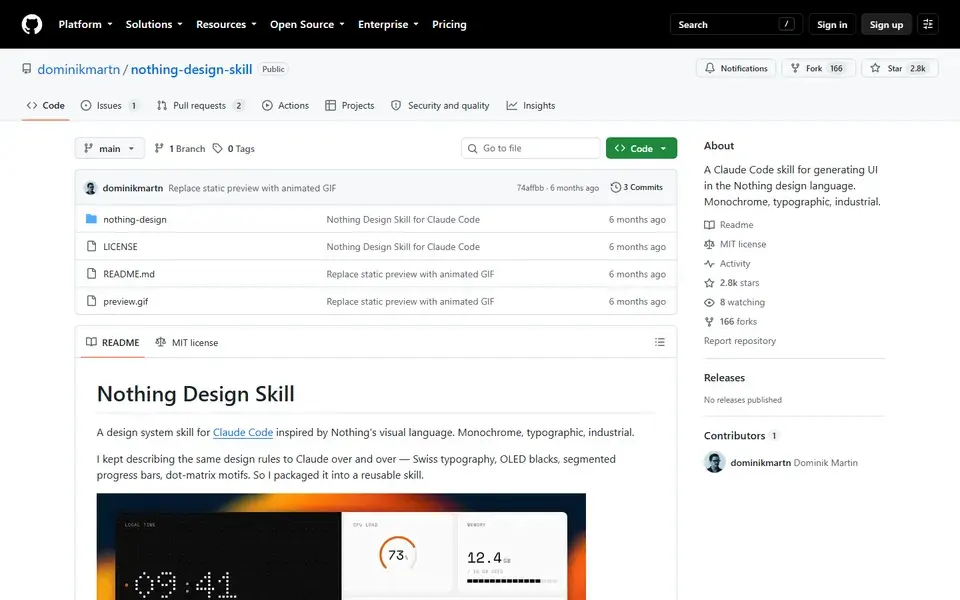Screen dimensions: 960x600
Task: Click Report repository link
Action: coord(740,341)
